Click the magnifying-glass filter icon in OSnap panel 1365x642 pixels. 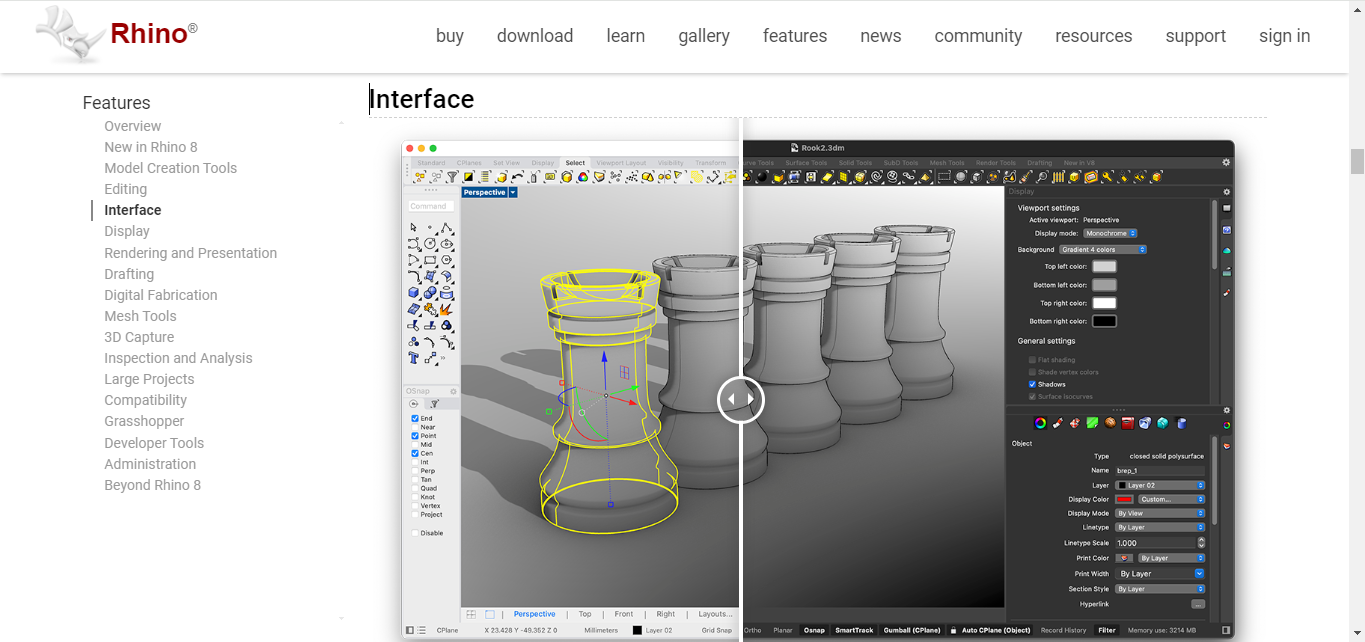[x=435, y=403]
